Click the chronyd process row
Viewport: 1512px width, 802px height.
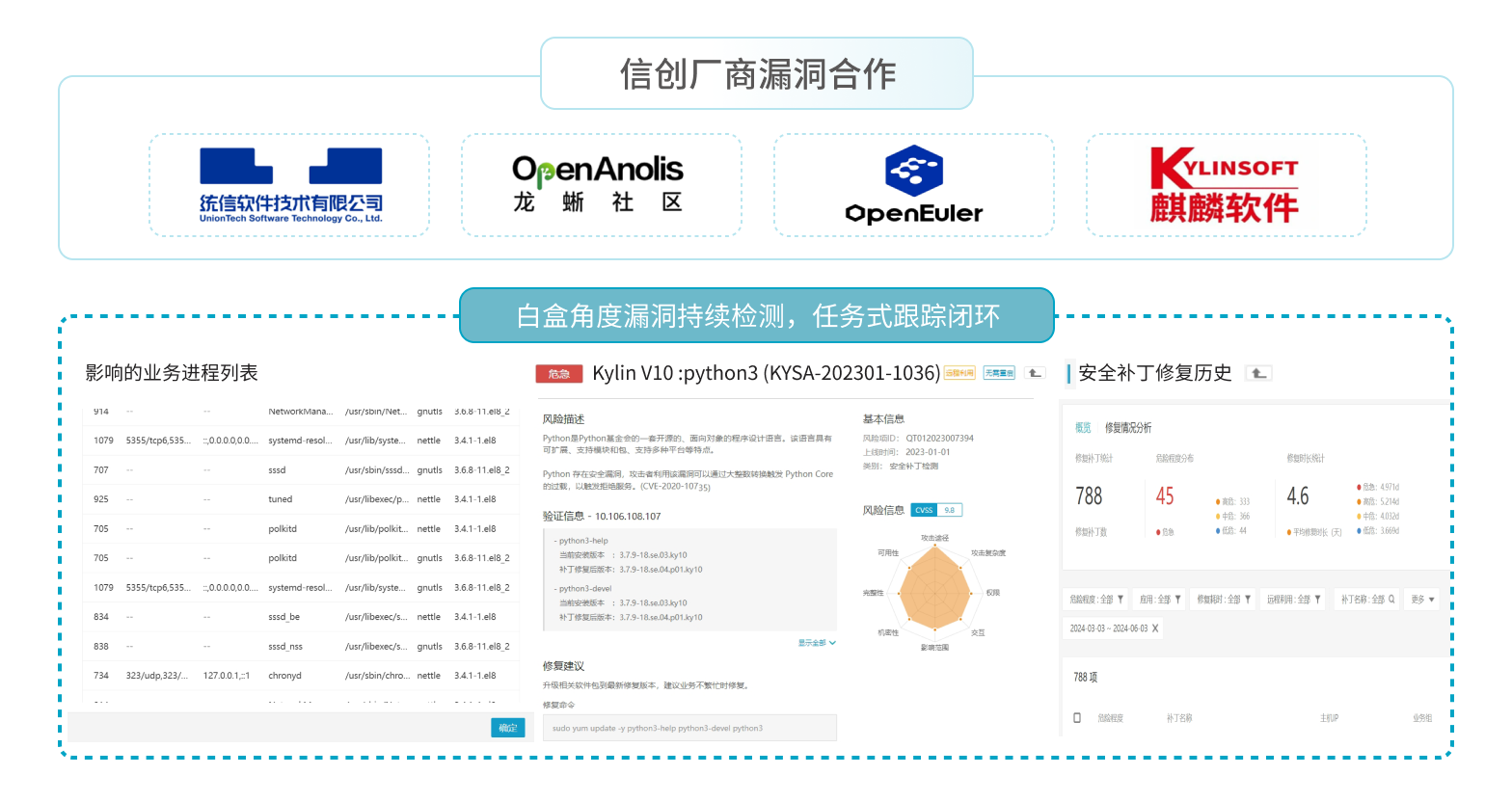point(302,676)
